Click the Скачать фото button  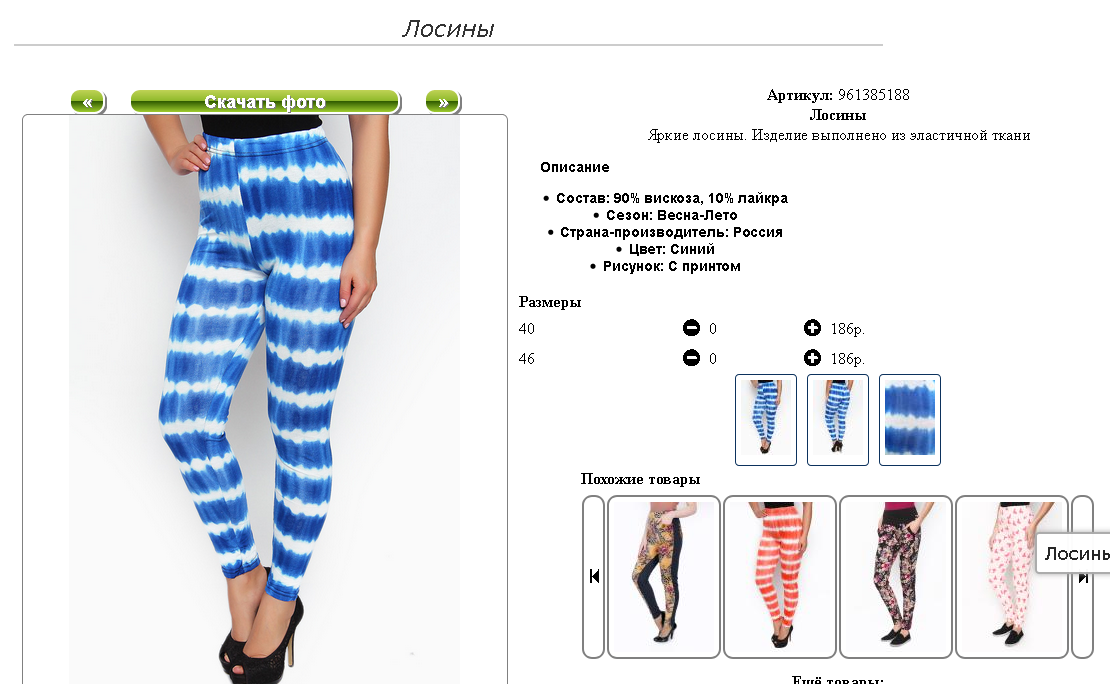(265, 102)
